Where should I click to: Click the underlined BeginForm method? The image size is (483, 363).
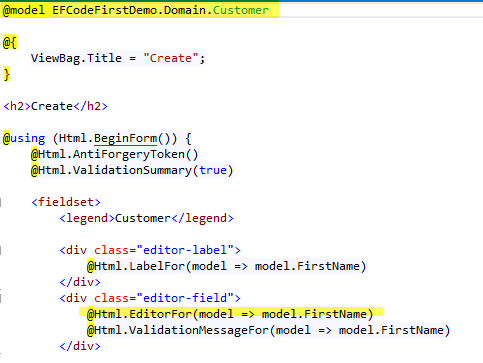pos(125,138)
